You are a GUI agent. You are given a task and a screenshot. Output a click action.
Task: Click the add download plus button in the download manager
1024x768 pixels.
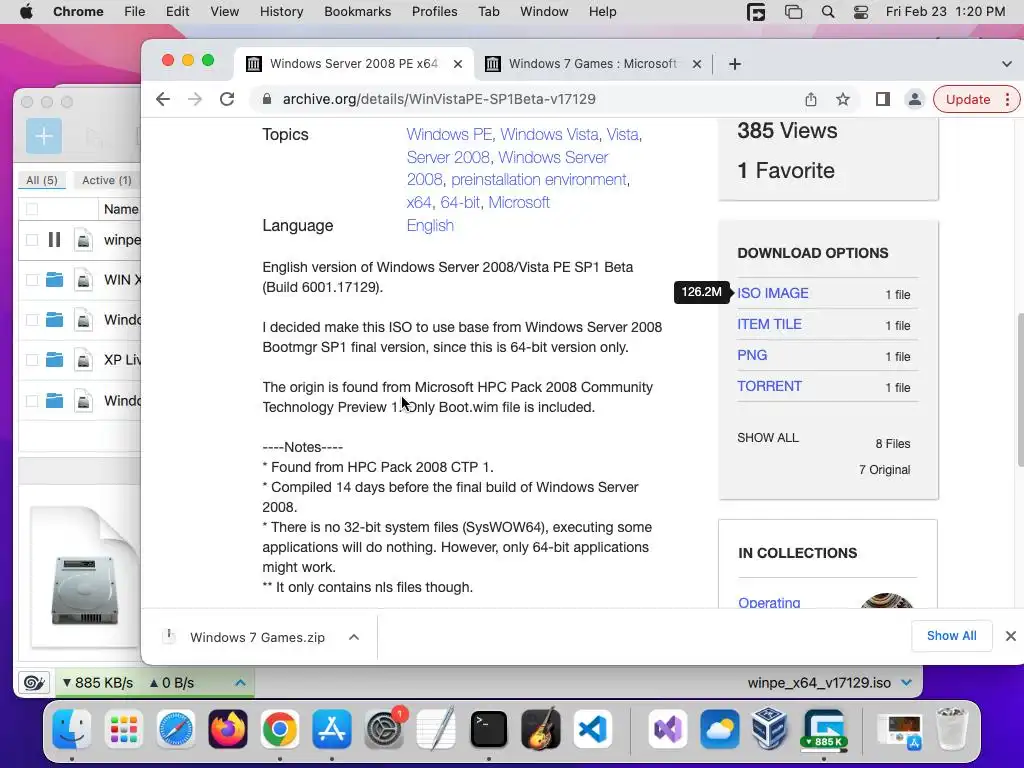[44, 136]
